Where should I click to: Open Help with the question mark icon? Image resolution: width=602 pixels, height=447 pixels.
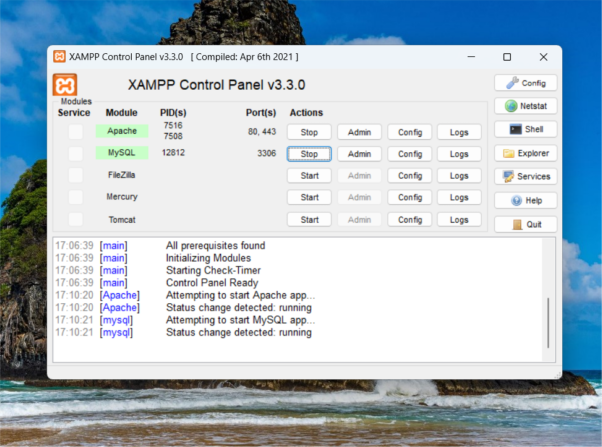tap(526, 200)
